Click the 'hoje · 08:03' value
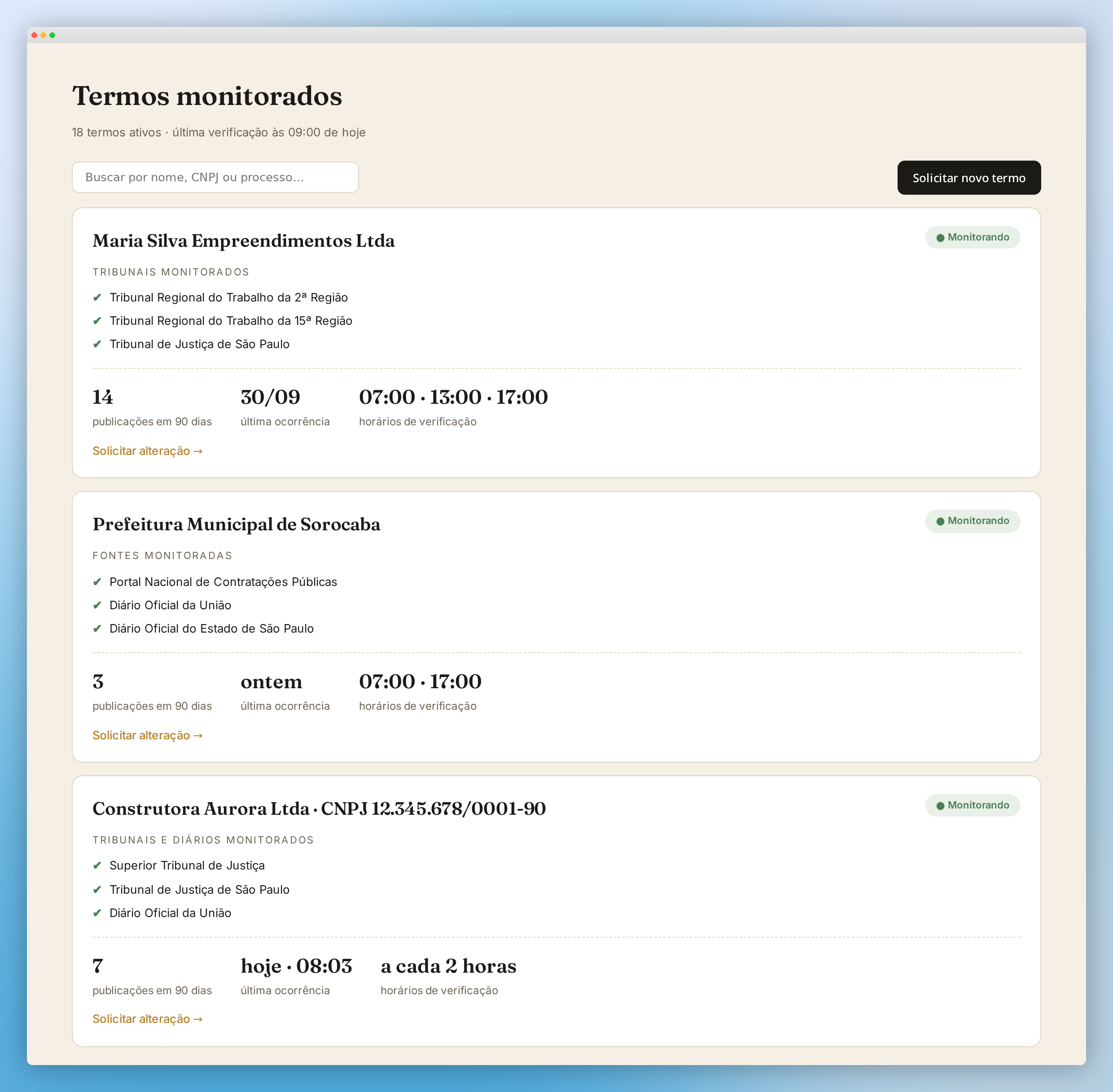This screenshot has height=1092, width=1113. click(x=297, y=966)
